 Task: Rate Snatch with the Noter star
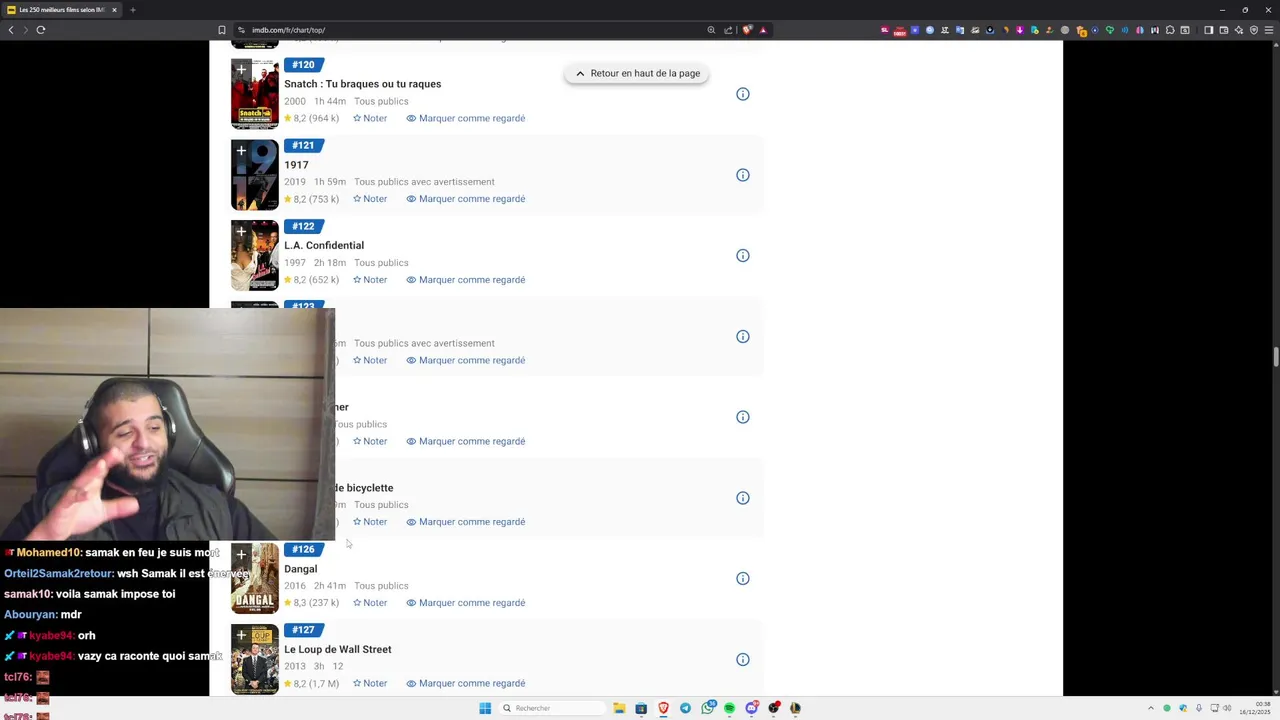pyautogui.click(x=370, y=118)
